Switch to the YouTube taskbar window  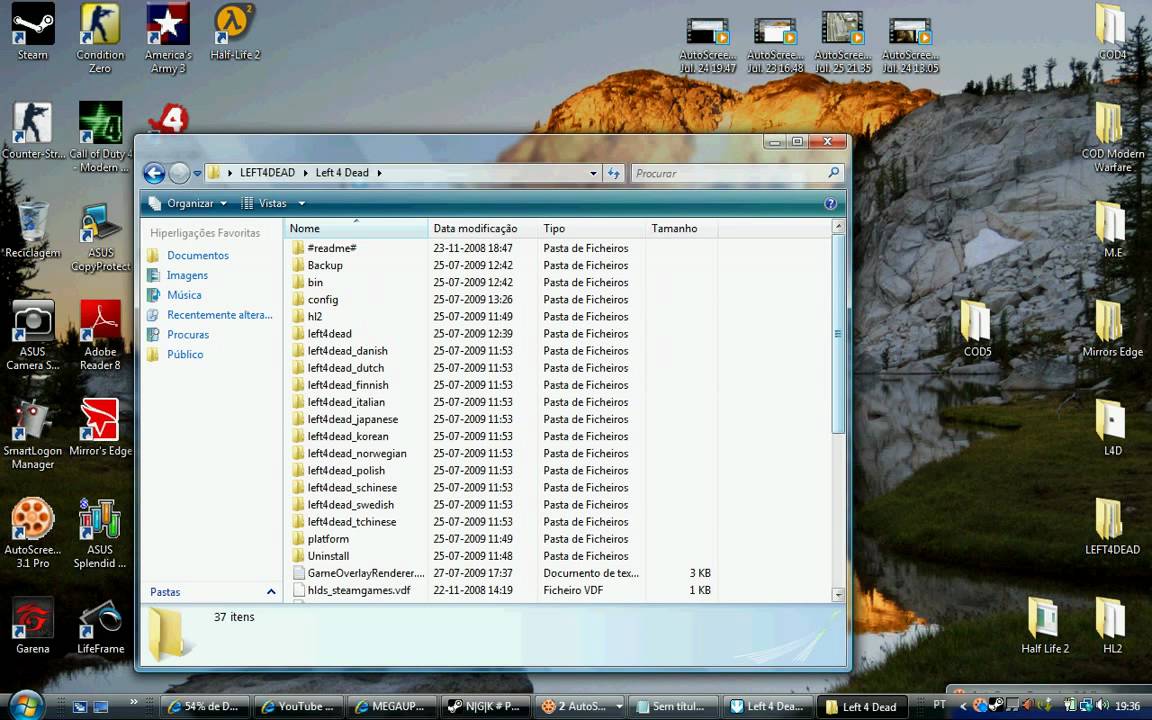(x=299, y=707)
